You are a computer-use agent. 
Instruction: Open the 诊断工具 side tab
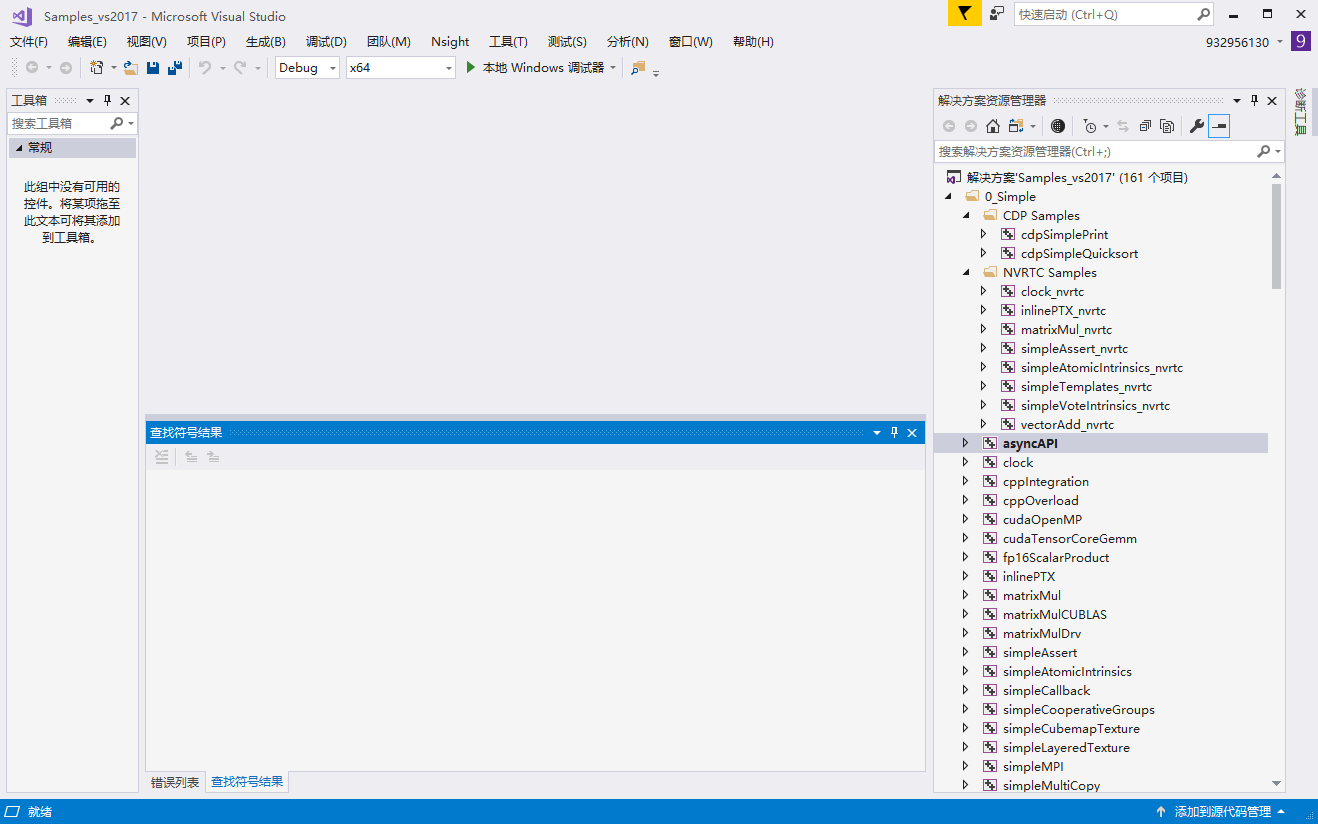pyautogui.click(x=1301, y=112)
